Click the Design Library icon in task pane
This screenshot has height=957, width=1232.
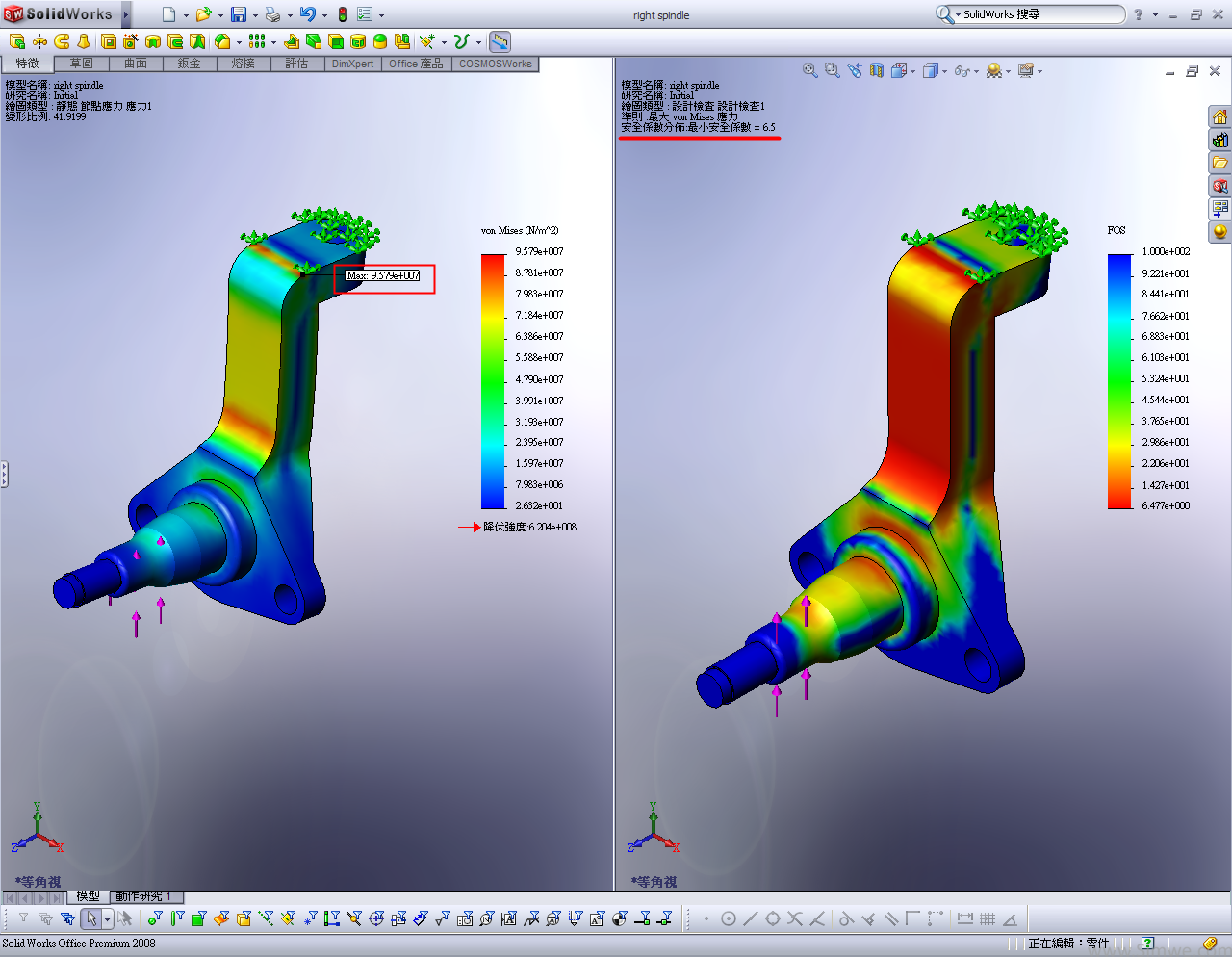tap(1219, 140)
